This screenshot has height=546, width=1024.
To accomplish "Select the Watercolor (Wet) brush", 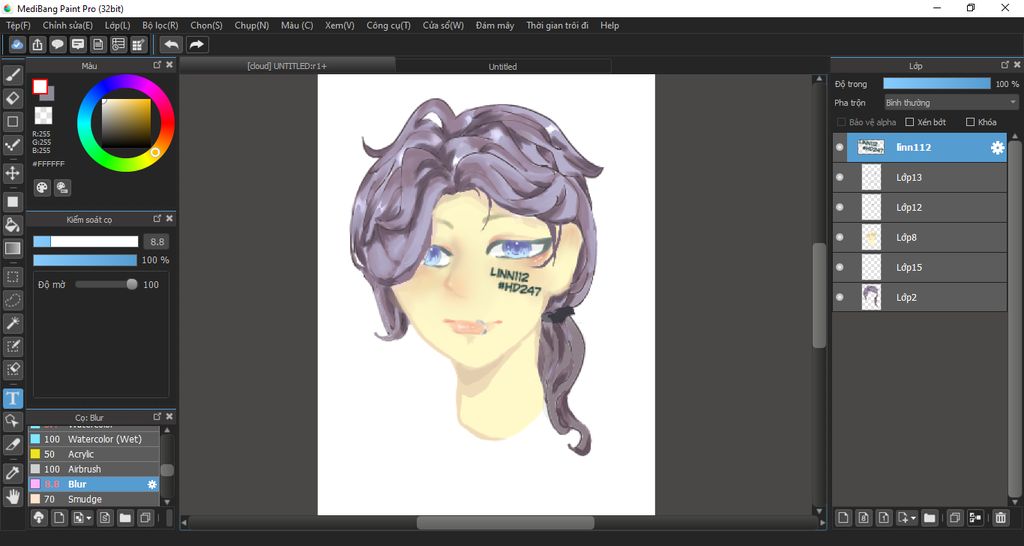I will pos(93,439).
